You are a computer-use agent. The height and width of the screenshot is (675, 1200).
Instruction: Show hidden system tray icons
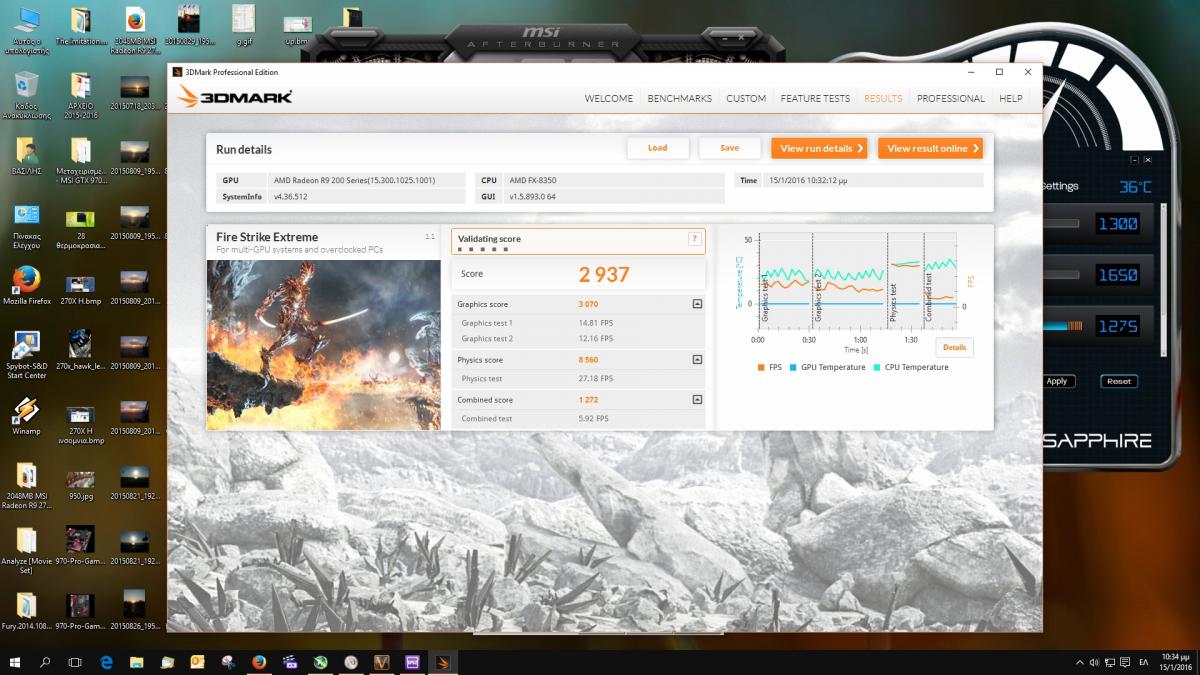(1078, 662)
